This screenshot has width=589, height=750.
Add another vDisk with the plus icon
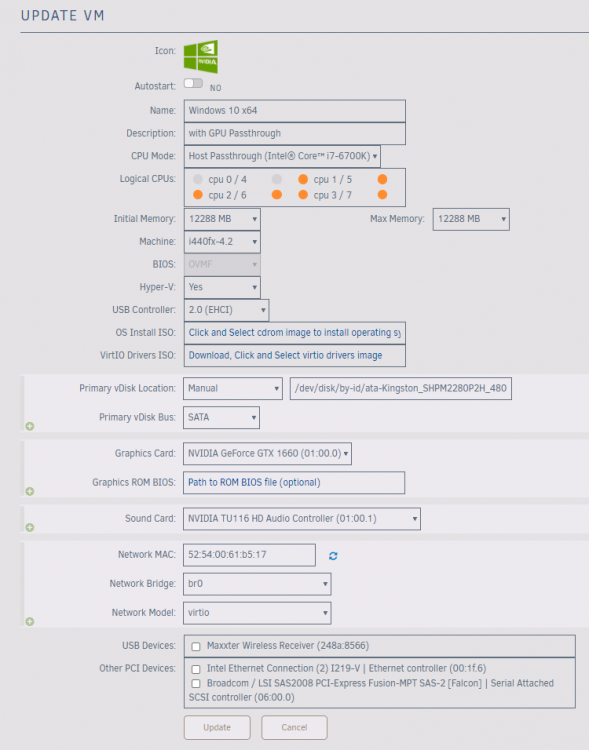[30, 426]
